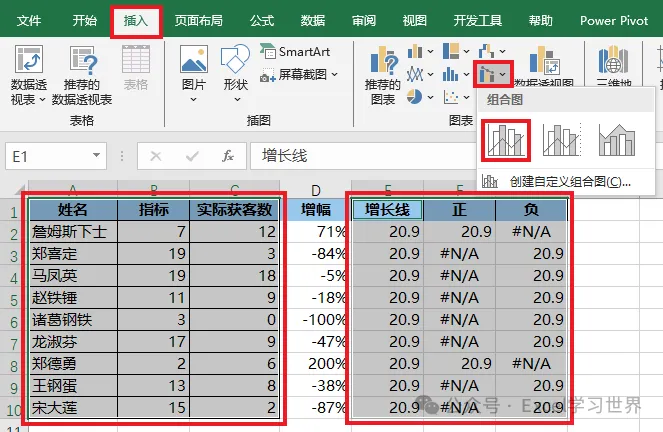Select the 实际获客数 header cell
Screen dimensions: 663x432
234,210
